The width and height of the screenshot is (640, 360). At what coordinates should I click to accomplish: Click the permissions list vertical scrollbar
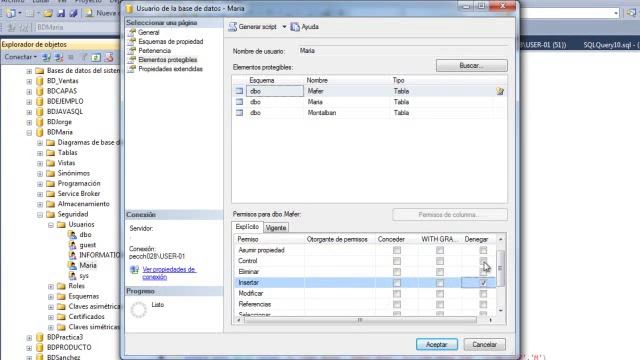point(500,268)
